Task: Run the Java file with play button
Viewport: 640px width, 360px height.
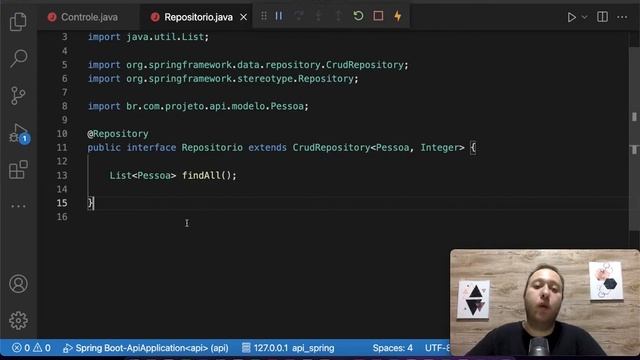Action: (x=572, y=17)
